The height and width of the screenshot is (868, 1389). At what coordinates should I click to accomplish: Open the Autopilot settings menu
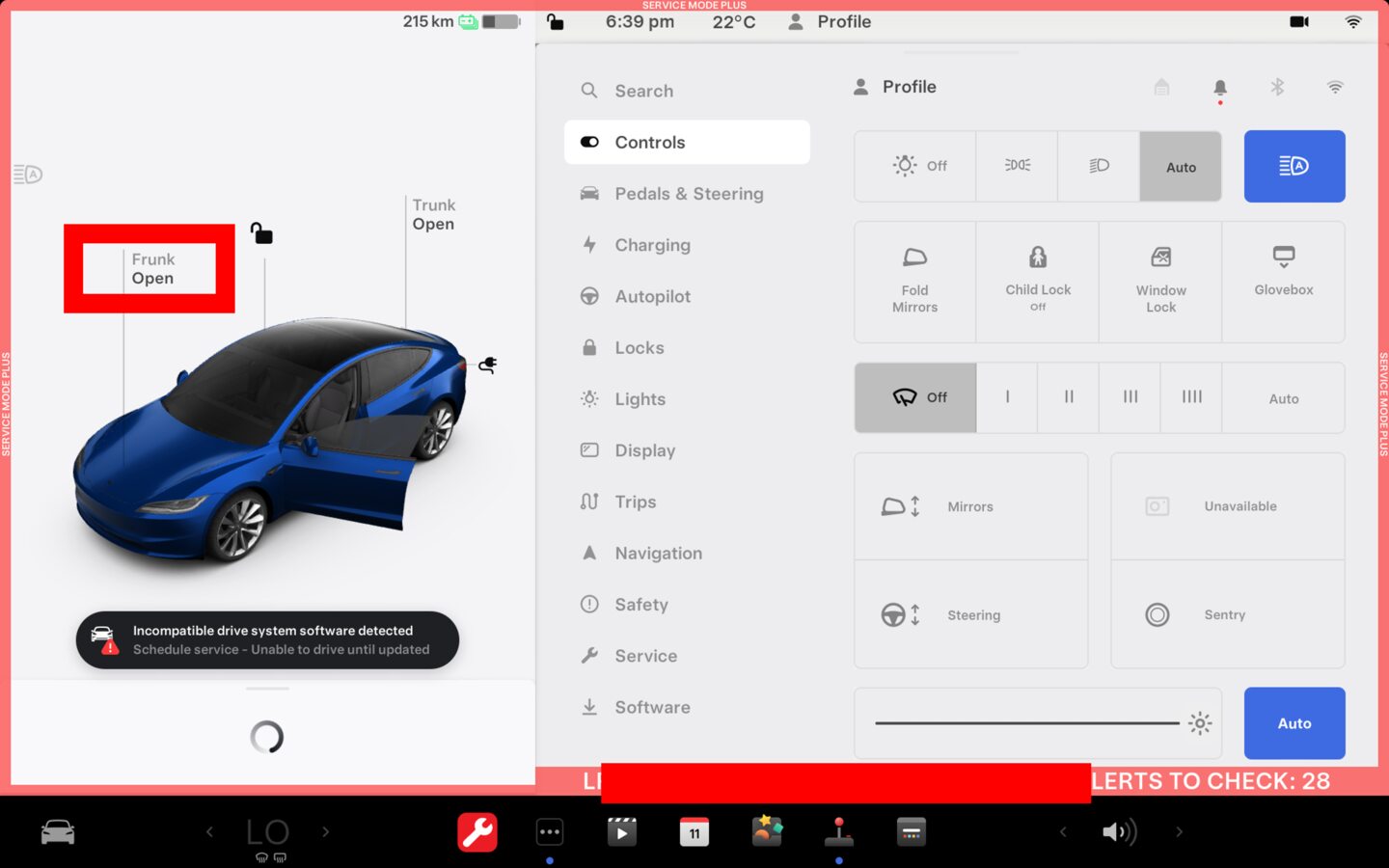point(652,296)
